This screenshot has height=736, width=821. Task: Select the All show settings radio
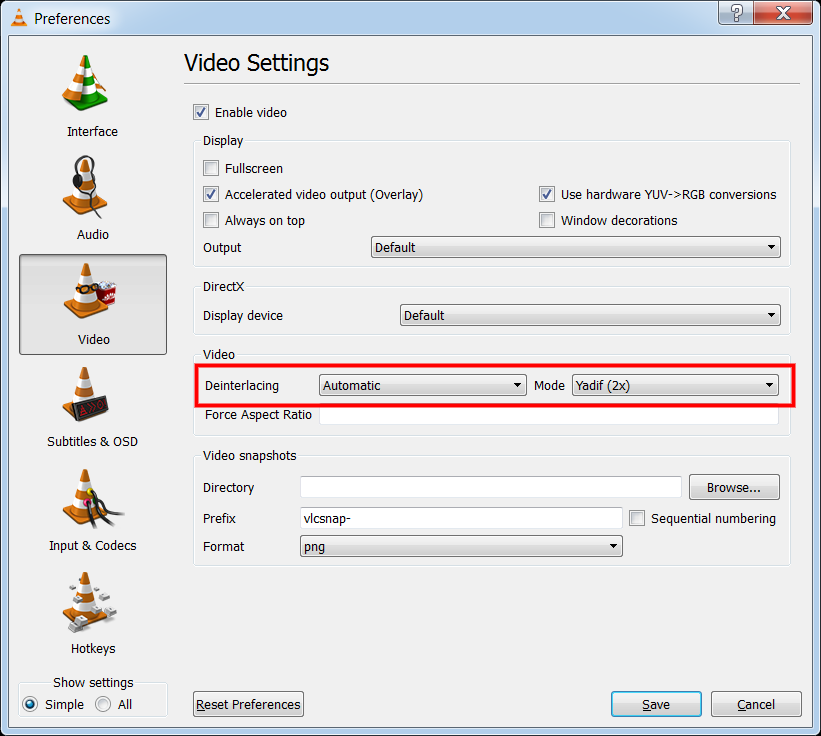coord(103,704)
